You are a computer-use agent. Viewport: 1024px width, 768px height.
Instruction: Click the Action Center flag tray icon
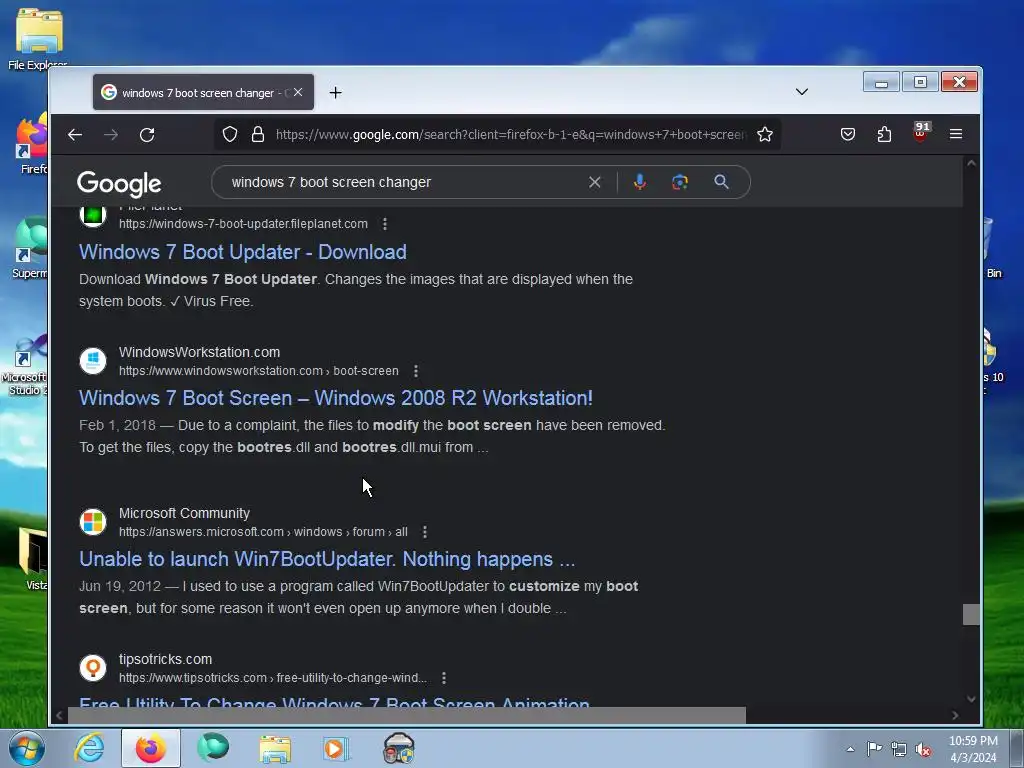(874, 749)
